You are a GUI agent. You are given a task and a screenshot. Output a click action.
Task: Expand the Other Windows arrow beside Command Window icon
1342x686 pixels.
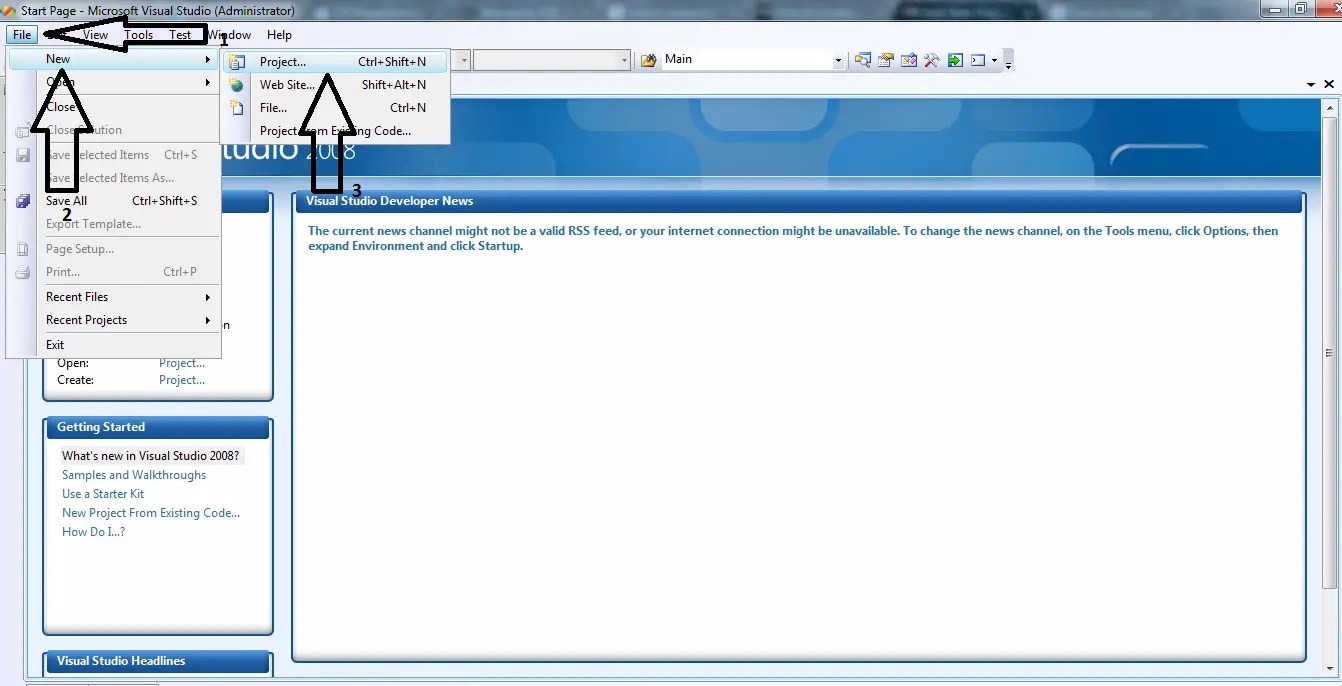994,60
